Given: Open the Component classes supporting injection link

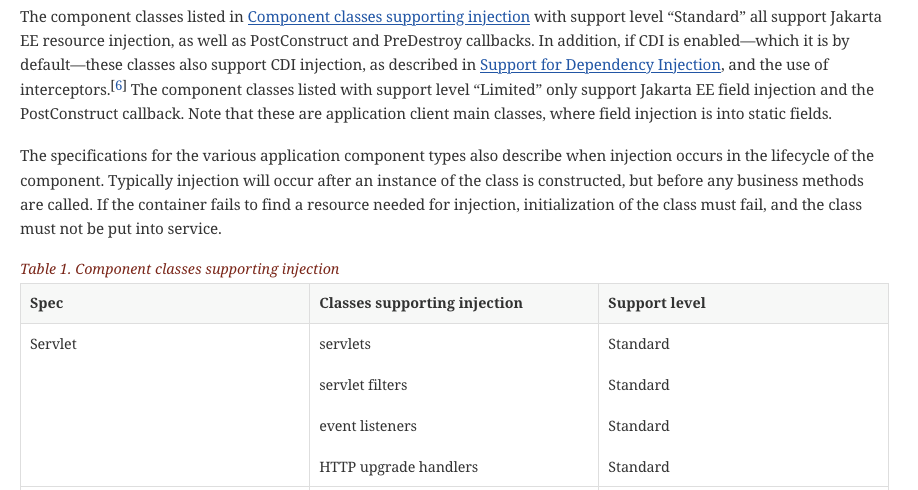Looking at the screenshot, I should tap(388, 17).
